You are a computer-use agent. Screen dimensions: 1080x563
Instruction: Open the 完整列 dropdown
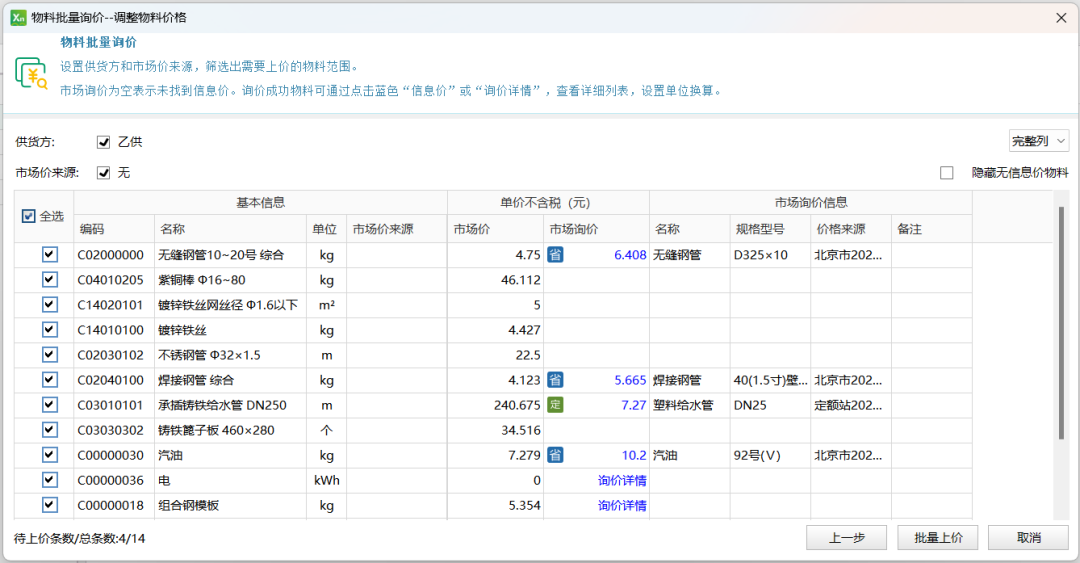[x=1038, y=141]
